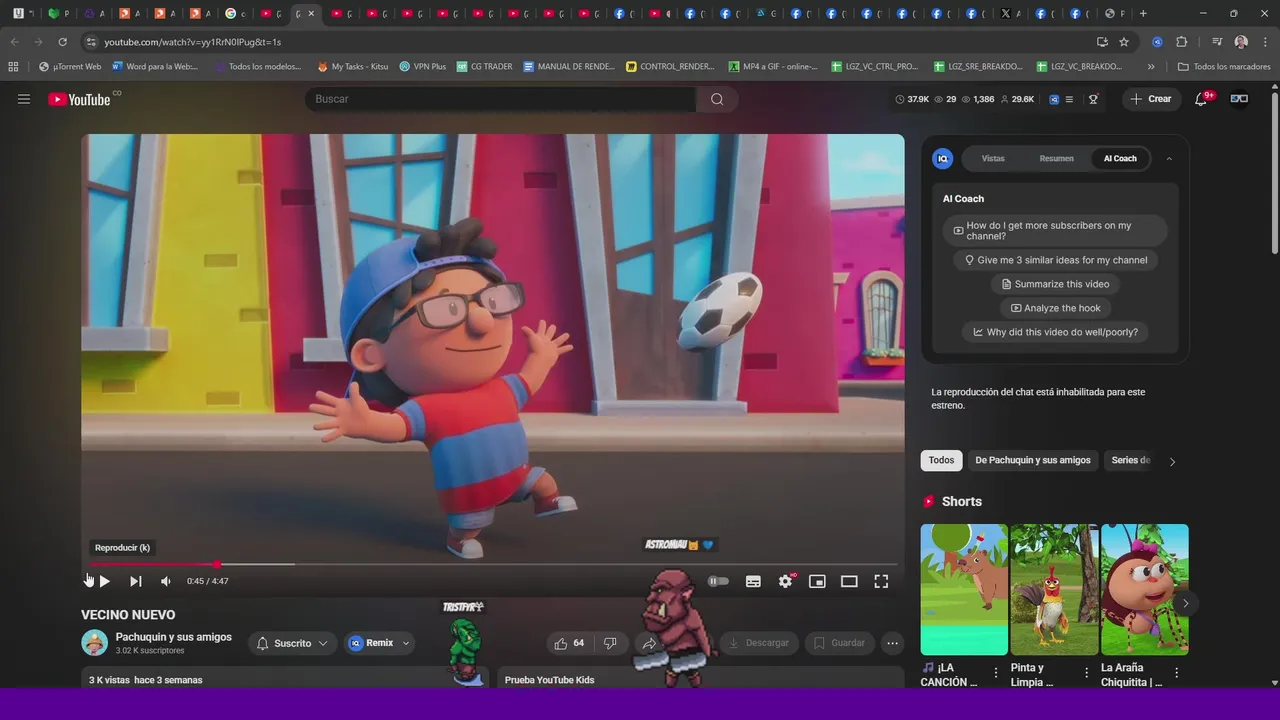Open the Pinta y Limpia short thumbnail
Image resolution: width=1280 pixels, height=720 pixels.
[1054, 589]
